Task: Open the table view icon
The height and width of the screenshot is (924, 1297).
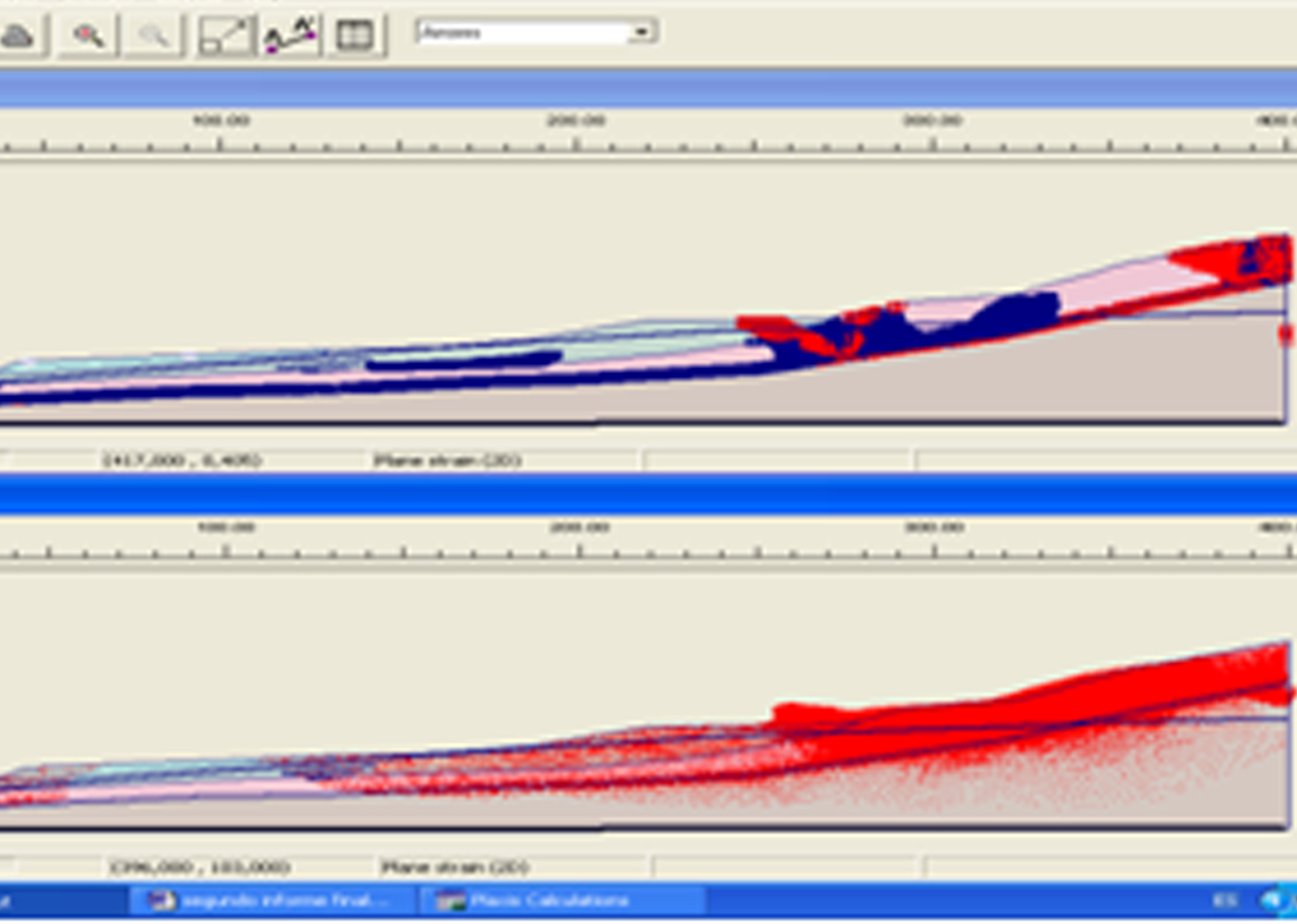Action: 355,36
